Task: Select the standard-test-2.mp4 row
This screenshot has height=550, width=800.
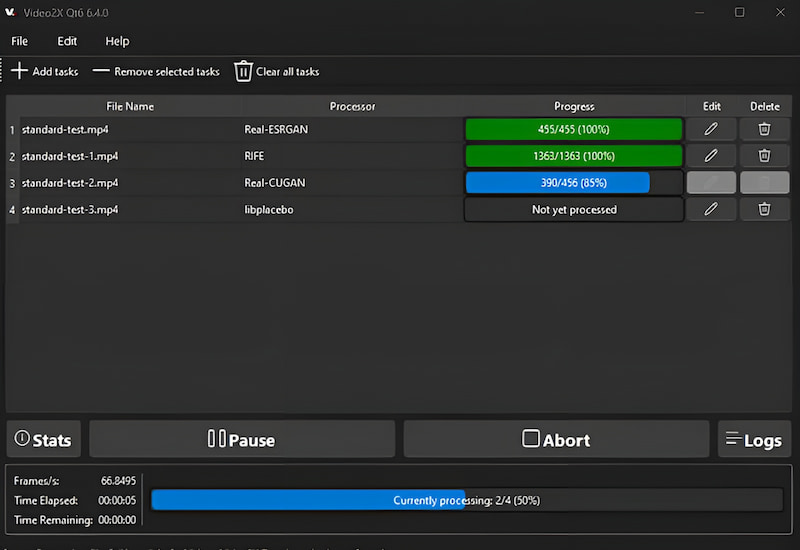Action: tap(70, 183)
